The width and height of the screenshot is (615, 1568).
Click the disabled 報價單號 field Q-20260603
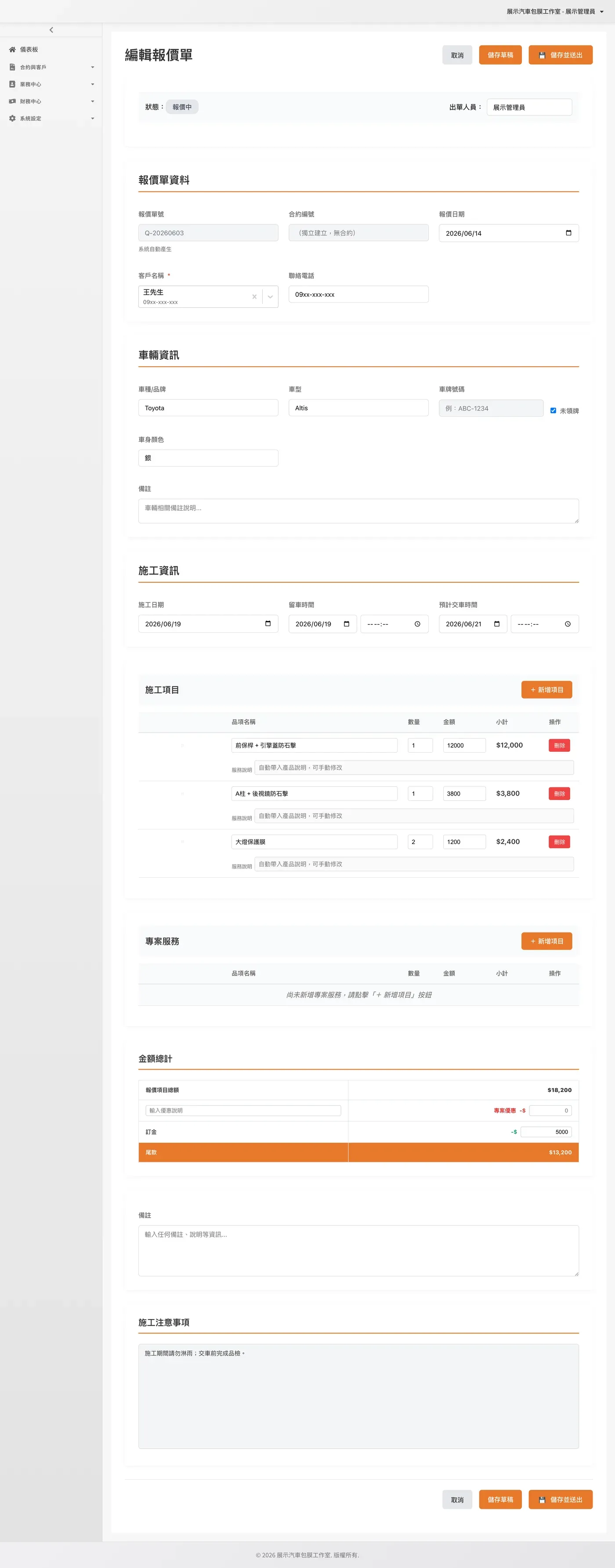[208, 233]
